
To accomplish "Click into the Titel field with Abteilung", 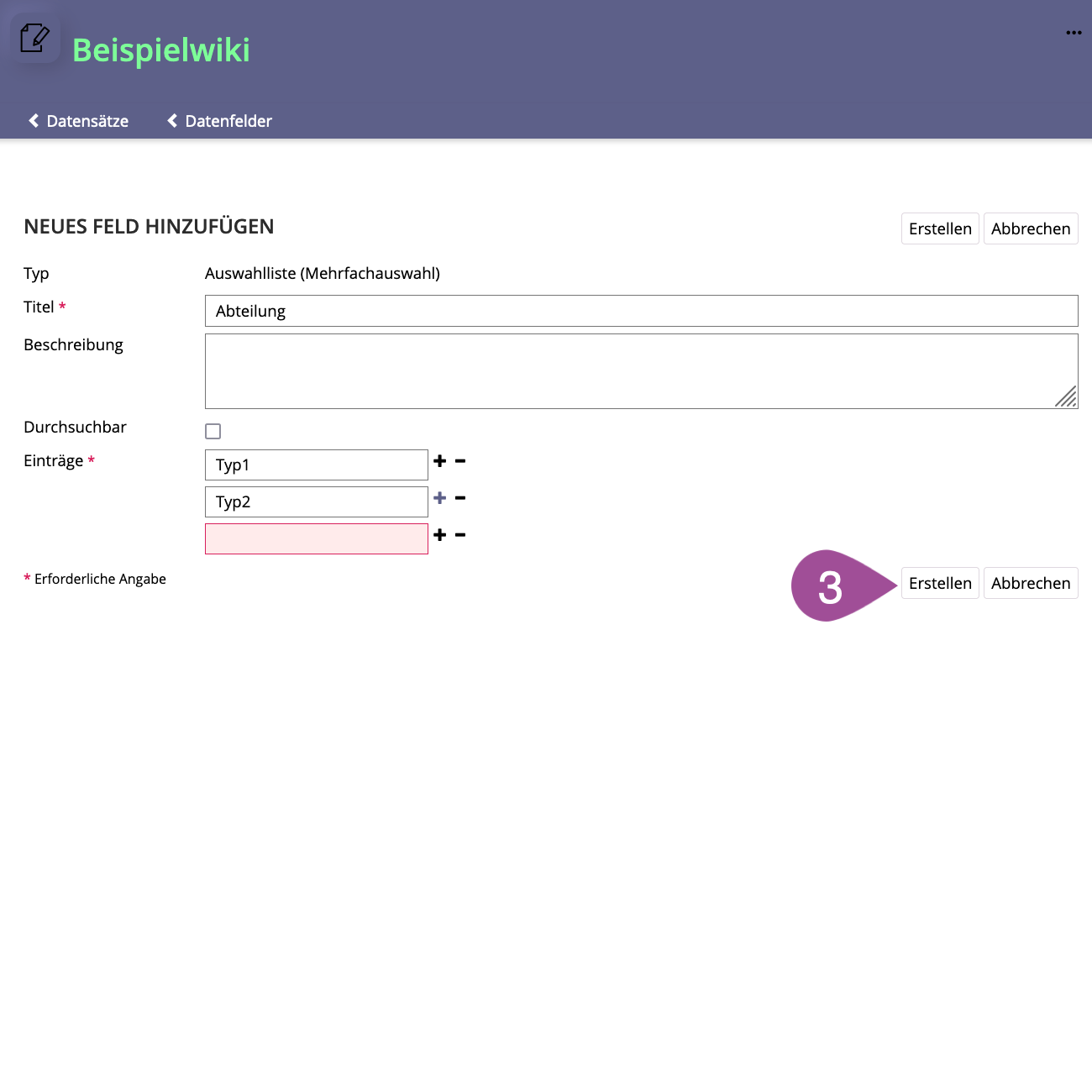I will click(x=640, y=311).
